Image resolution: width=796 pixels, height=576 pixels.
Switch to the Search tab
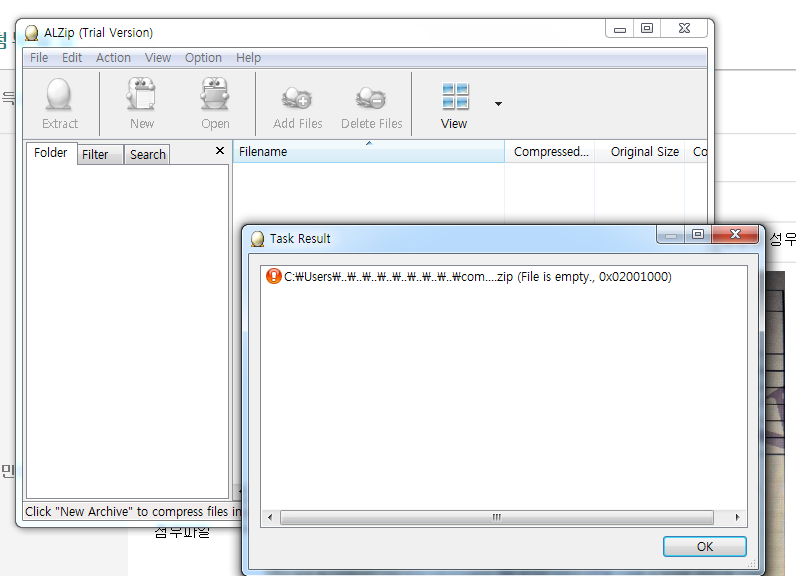(x=147, y=155)
